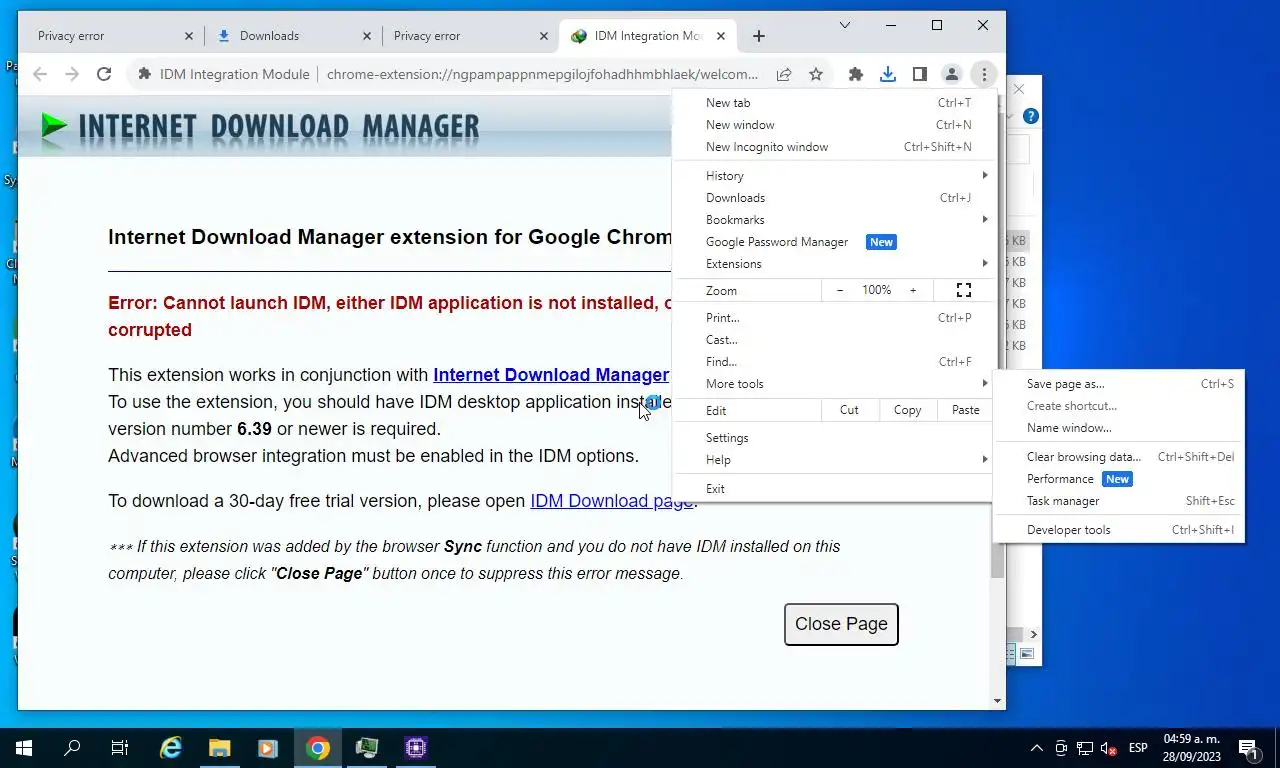The width and height of the screenshot is (1280, 768).
Task: Click the page scrollbar down arrow
Action: [997, 702]
